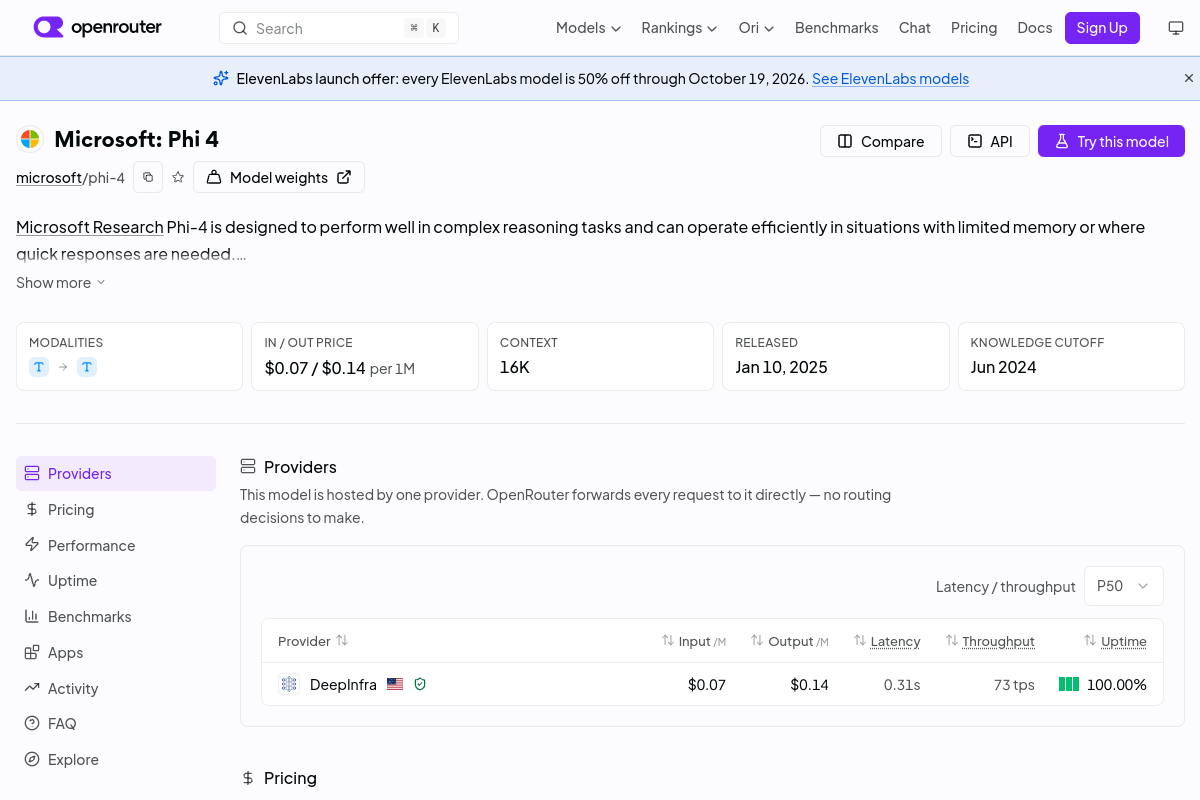Jump to Pricing in the left sidebar

[x=116, y=509]
